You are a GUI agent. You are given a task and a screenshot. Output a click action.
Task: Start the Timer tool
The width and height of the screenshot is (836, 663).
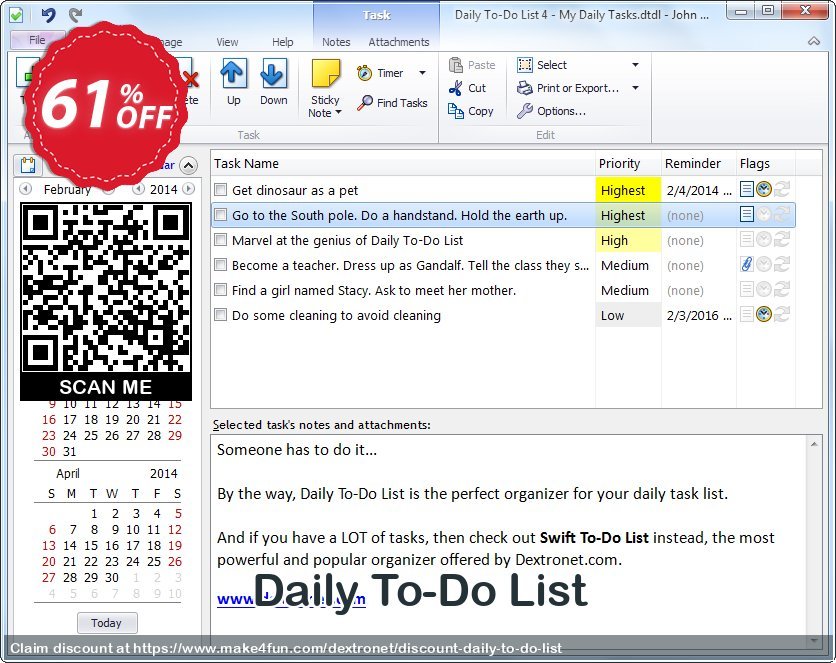coord(380,73)
